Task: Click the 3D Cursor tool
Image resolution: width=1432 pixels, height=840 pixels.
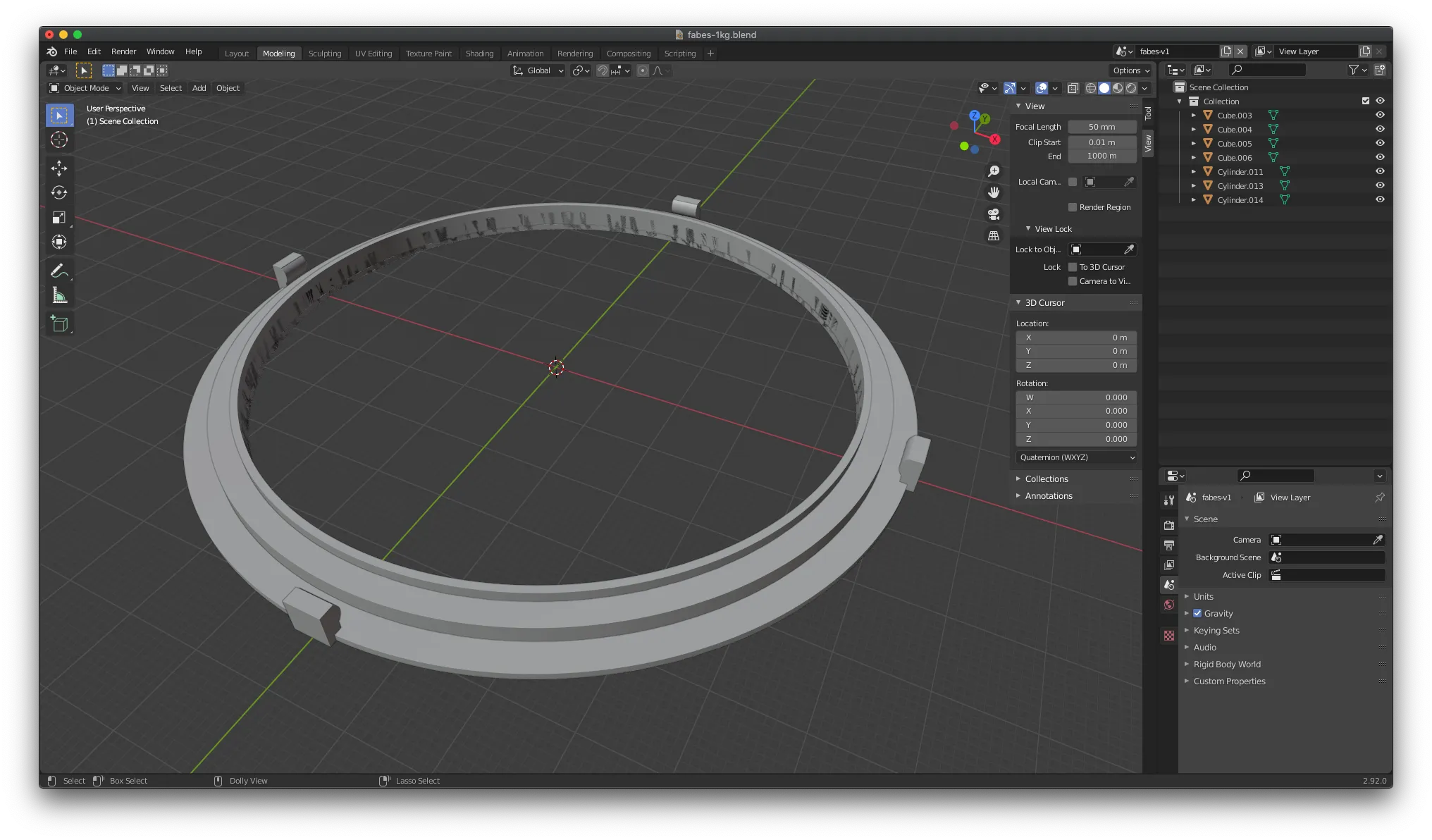Action: click(59, 140)
